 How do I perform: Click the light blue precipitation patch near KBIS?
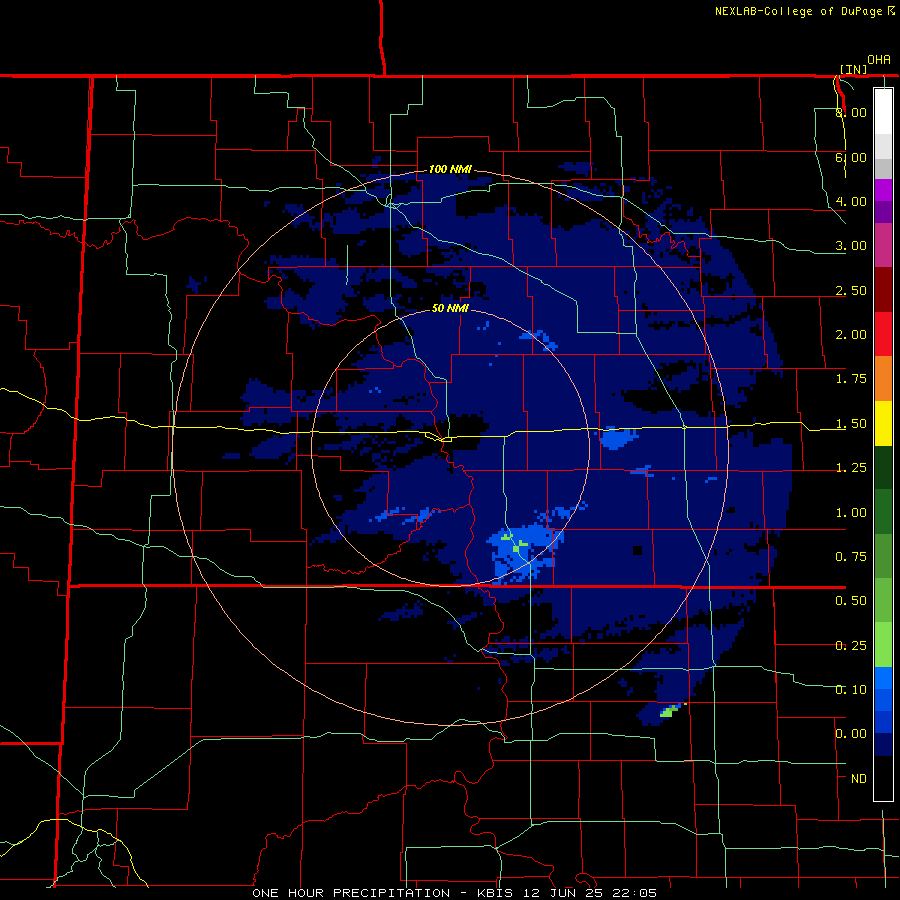pyautogui.click(x=523, y=551)
